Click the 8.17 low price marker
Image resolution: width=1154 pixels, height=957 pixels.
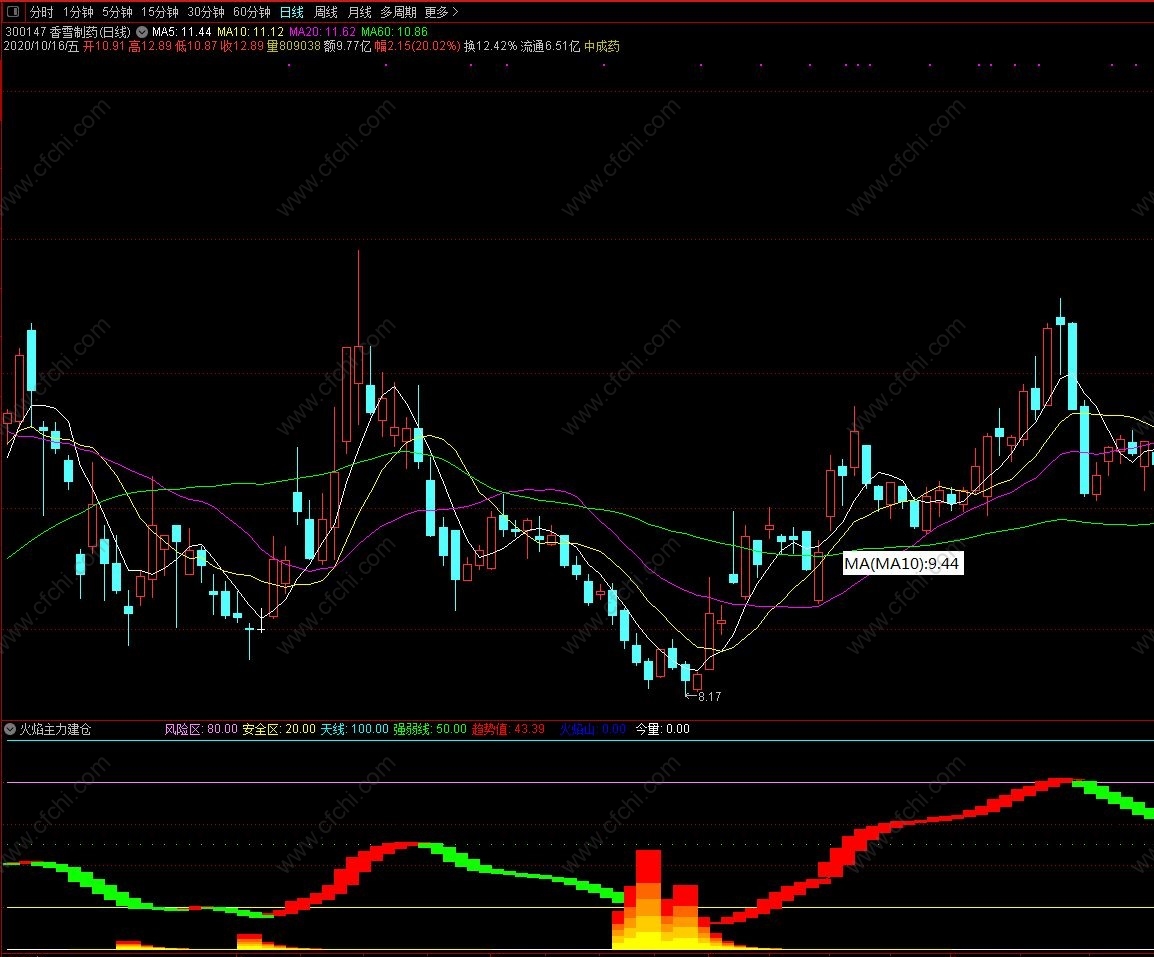(709, 696)
